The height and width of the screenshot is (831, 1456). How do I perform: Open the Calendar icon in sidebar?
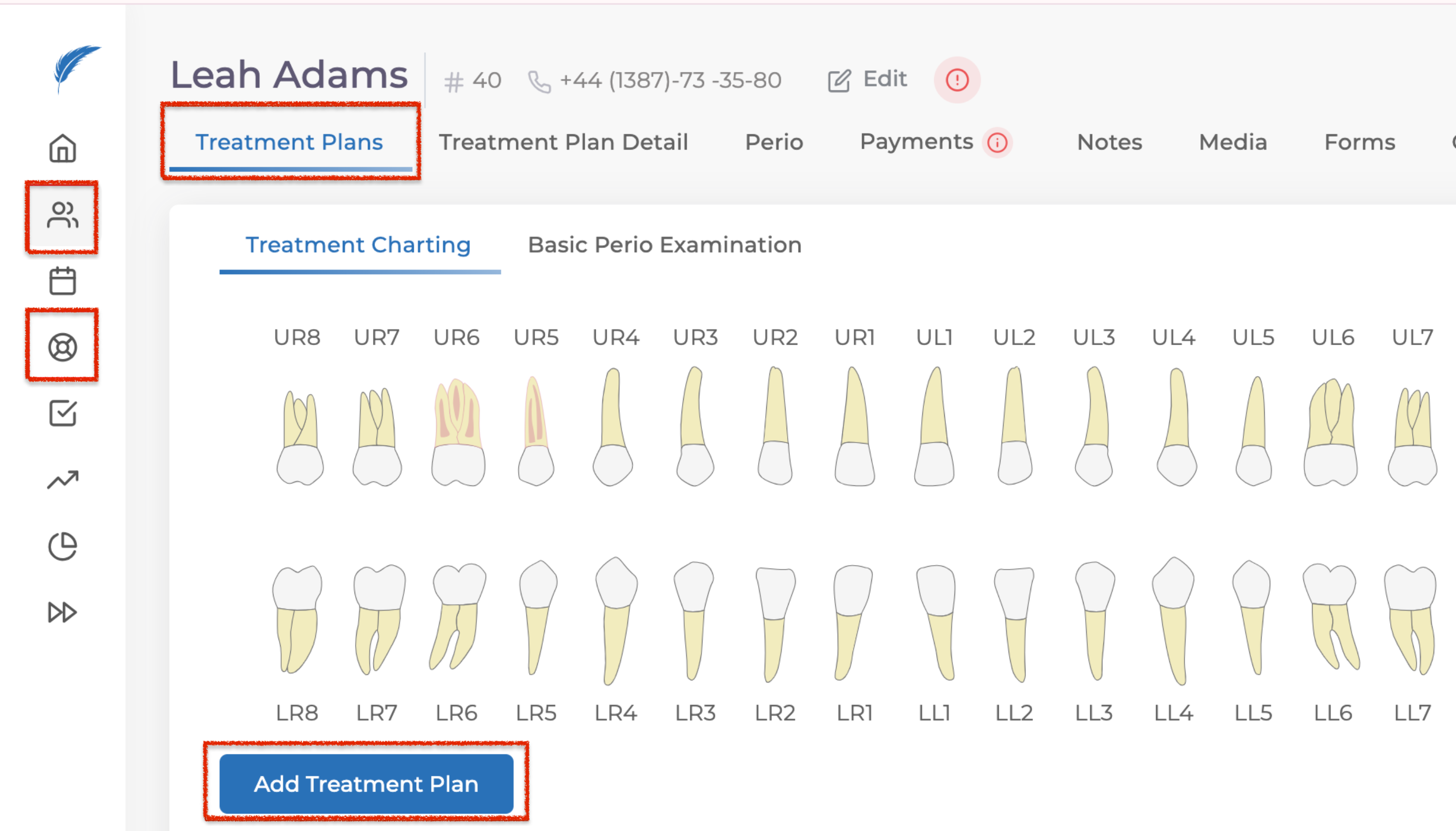pyautogui.click(x=62, y=281)
